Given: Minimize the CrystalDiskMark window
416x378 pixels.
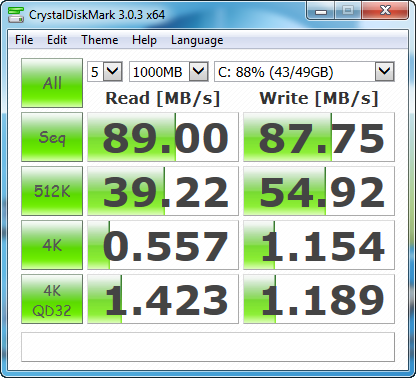Looking at the screenshot, I should 321,12.
